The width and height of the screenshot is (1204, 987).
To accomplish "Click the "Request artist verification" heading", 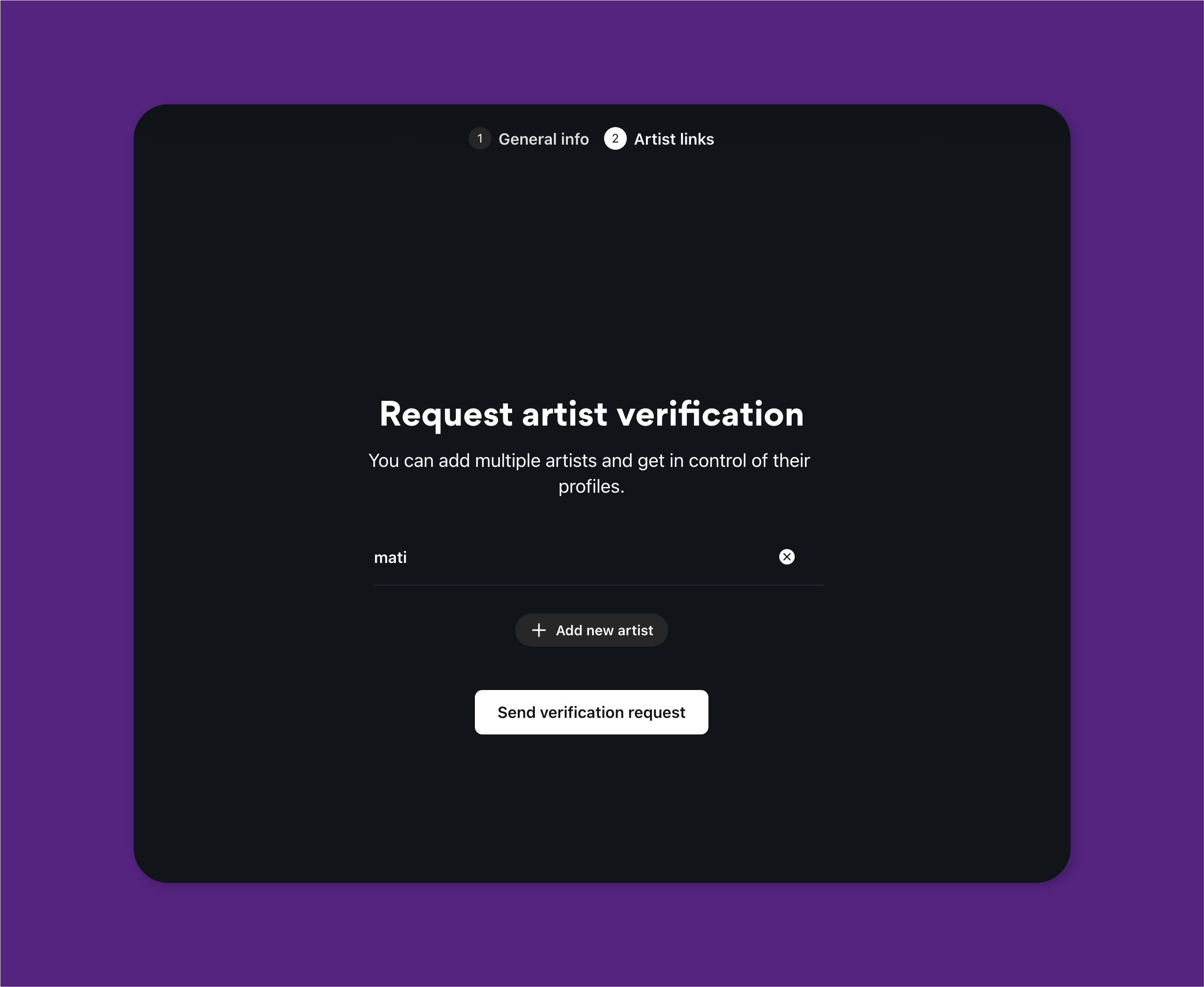I will coord(592,414).
